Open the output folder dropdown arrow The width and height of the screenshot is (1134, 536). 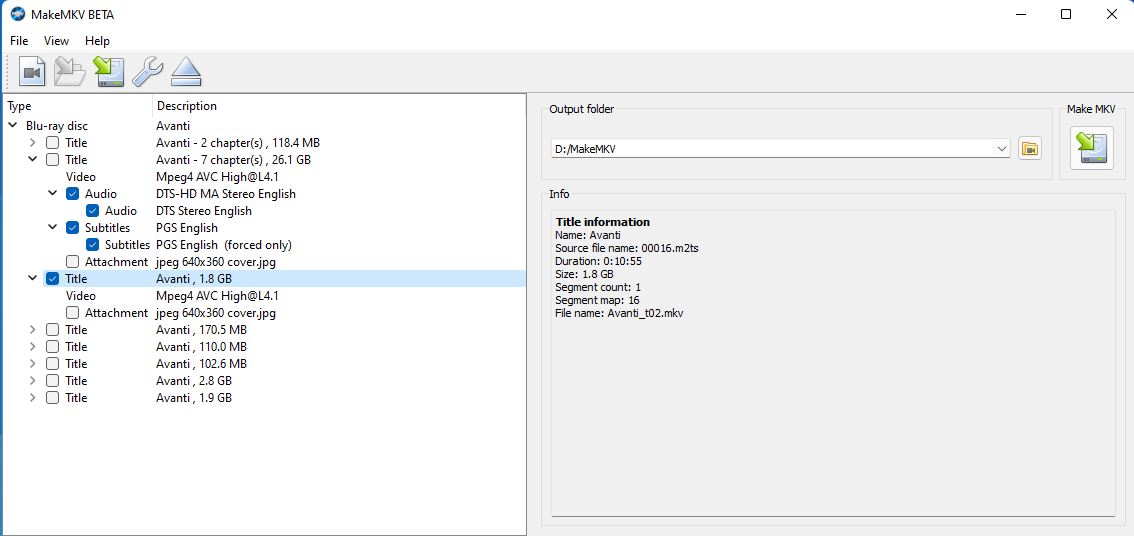(x=1002, y=149)
